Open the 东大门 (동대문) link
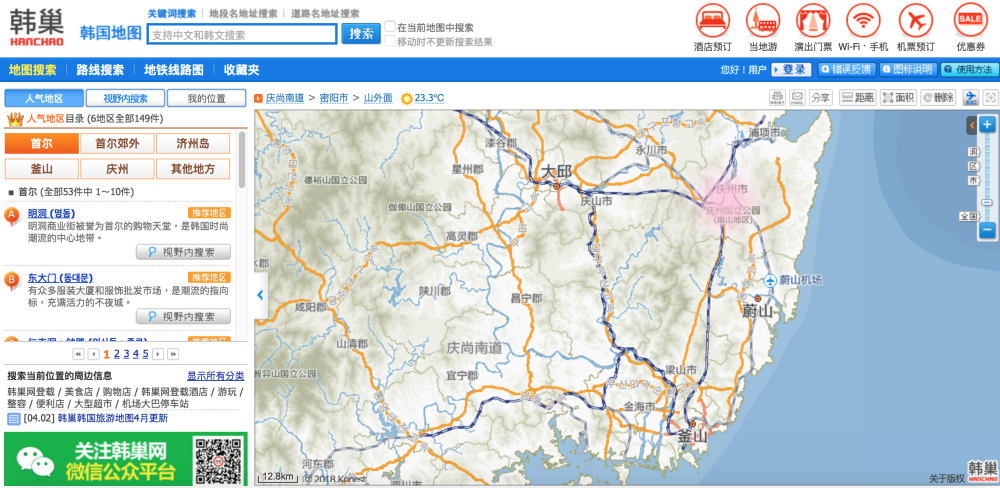 (61, 277)
